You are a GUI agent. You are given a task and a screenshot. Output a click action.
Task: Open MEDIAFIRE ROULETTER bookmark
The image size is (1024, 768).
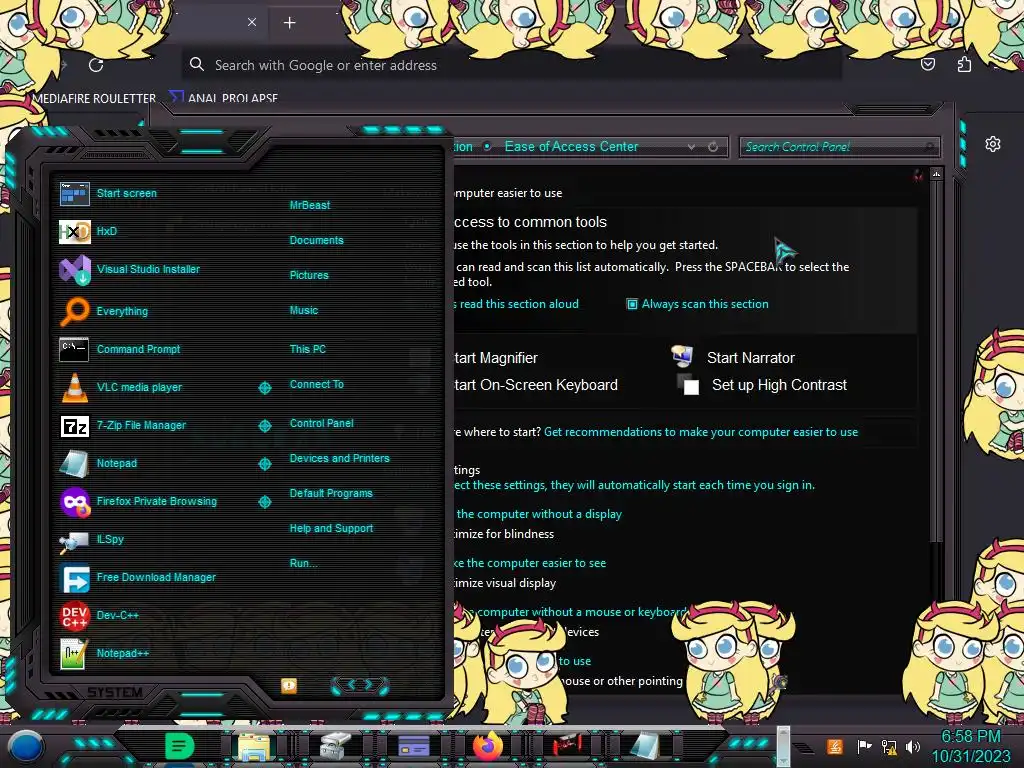coord(94,98)
